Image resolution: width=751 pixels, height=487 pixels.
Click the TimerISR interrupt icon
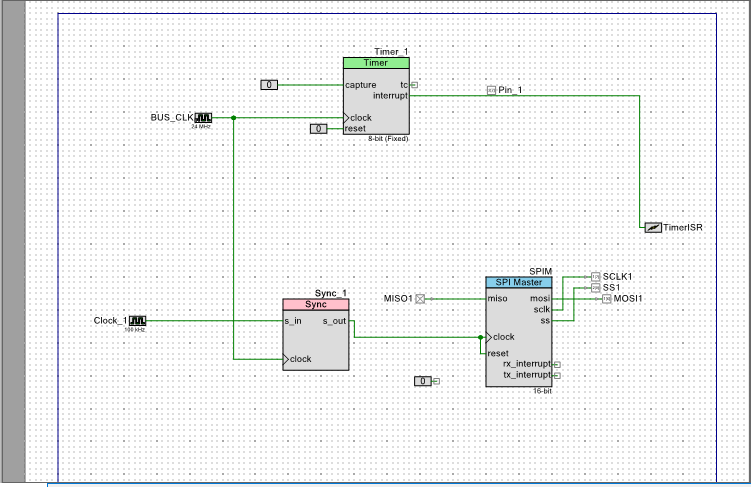click(653, 227)
